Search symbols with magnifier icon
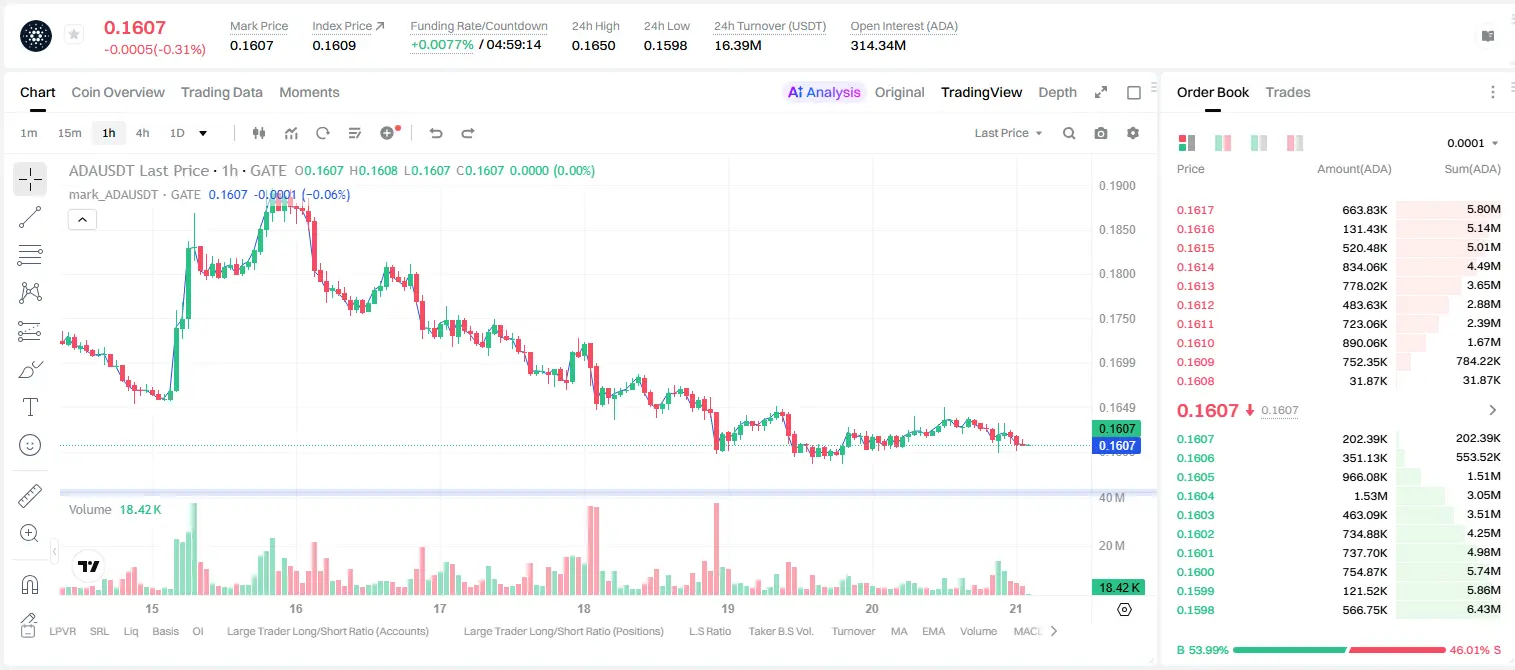 click(1069, 133)
